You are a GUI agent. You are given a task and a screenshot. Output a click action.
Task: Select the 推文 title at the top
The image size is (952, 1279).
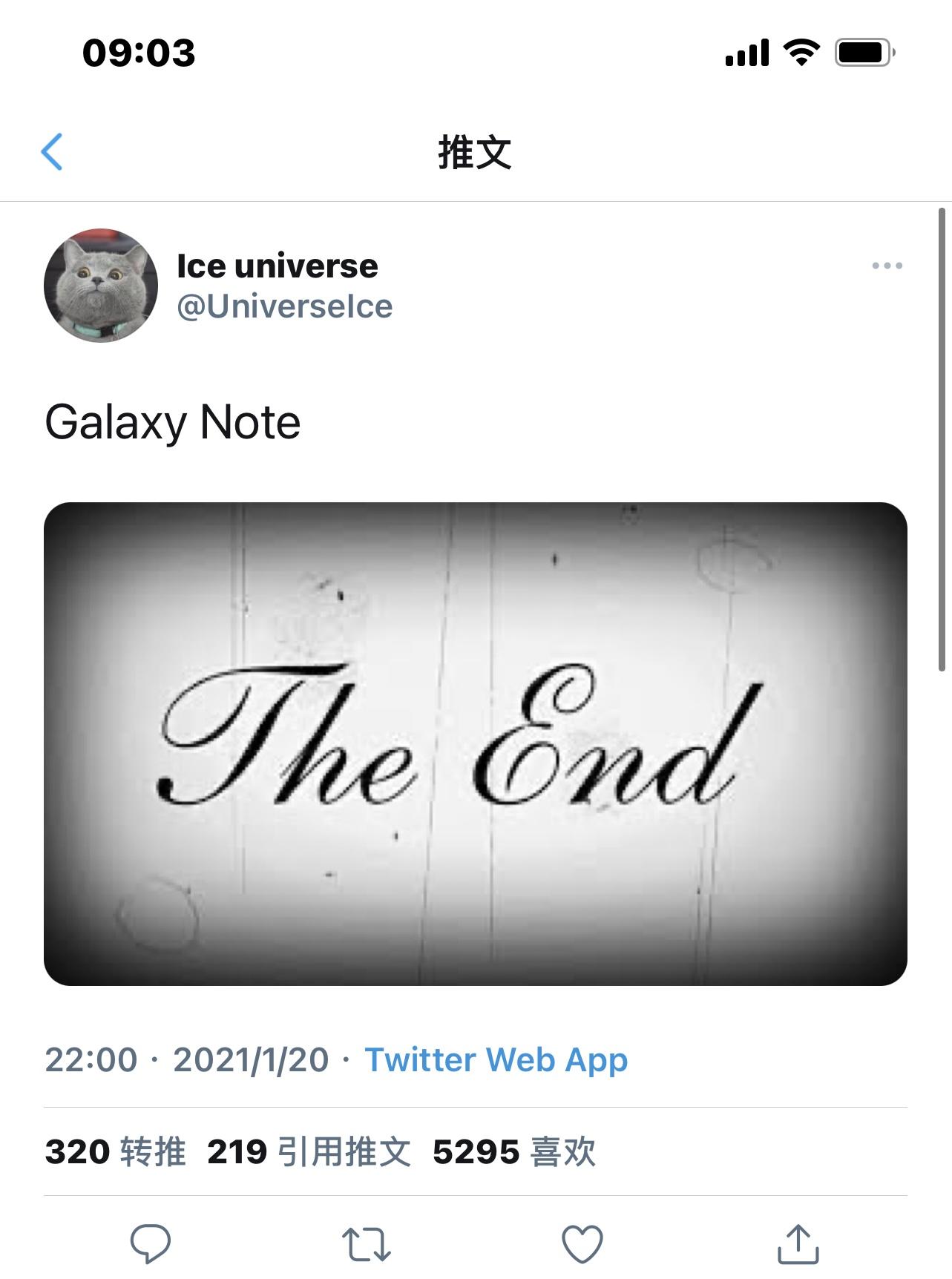(476, 154)
